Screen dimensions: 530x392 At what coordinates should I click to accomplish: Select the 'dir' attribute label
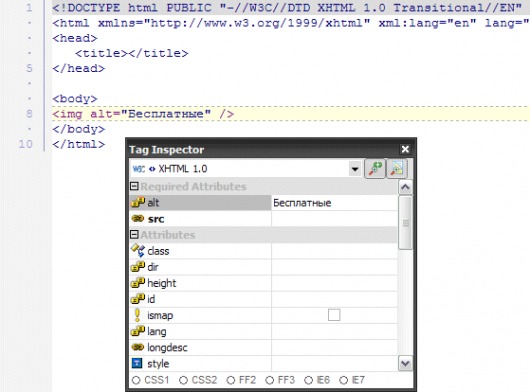(153, 267)
